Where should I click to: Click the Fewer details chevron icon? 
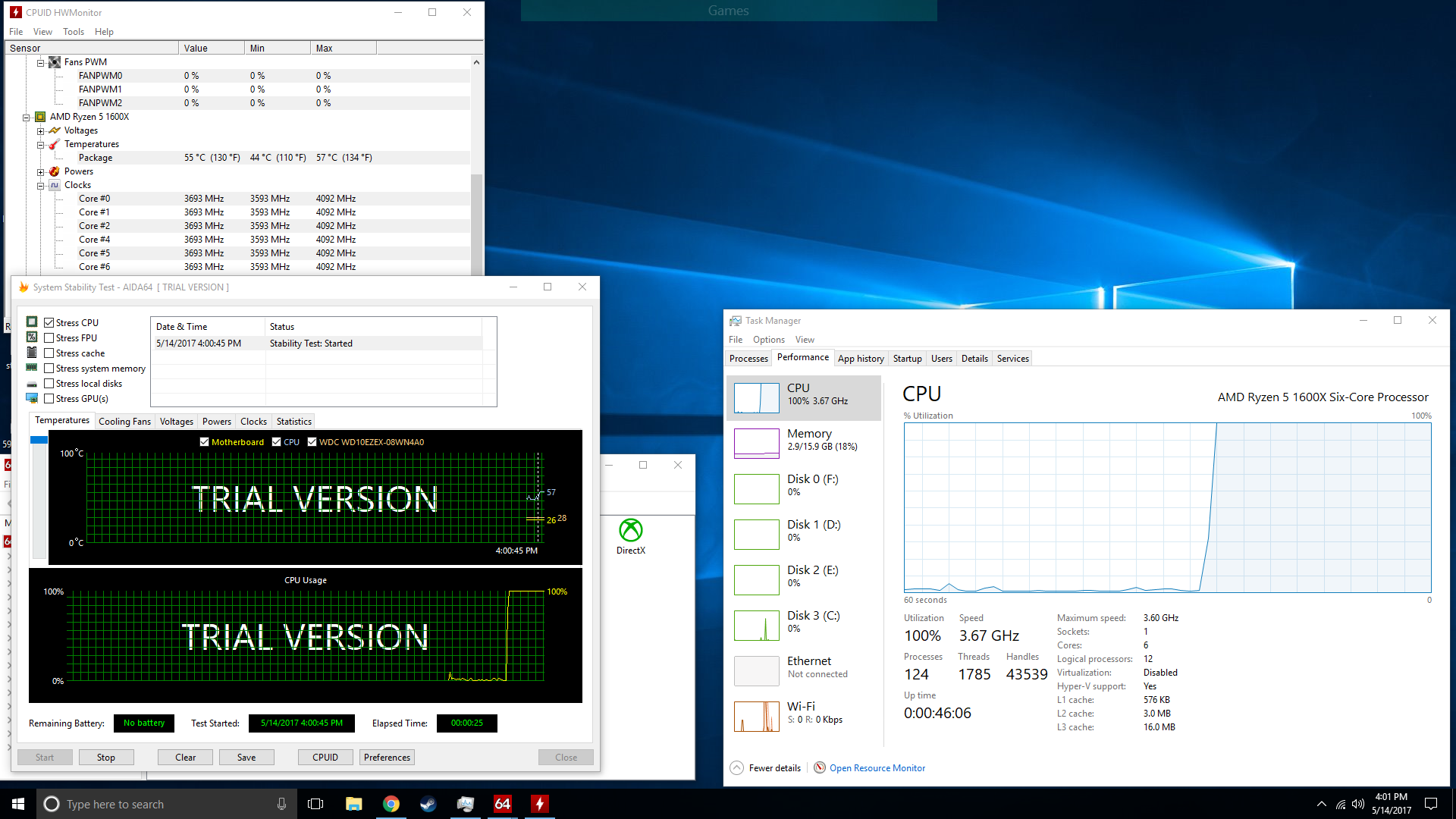click(736, 767)
